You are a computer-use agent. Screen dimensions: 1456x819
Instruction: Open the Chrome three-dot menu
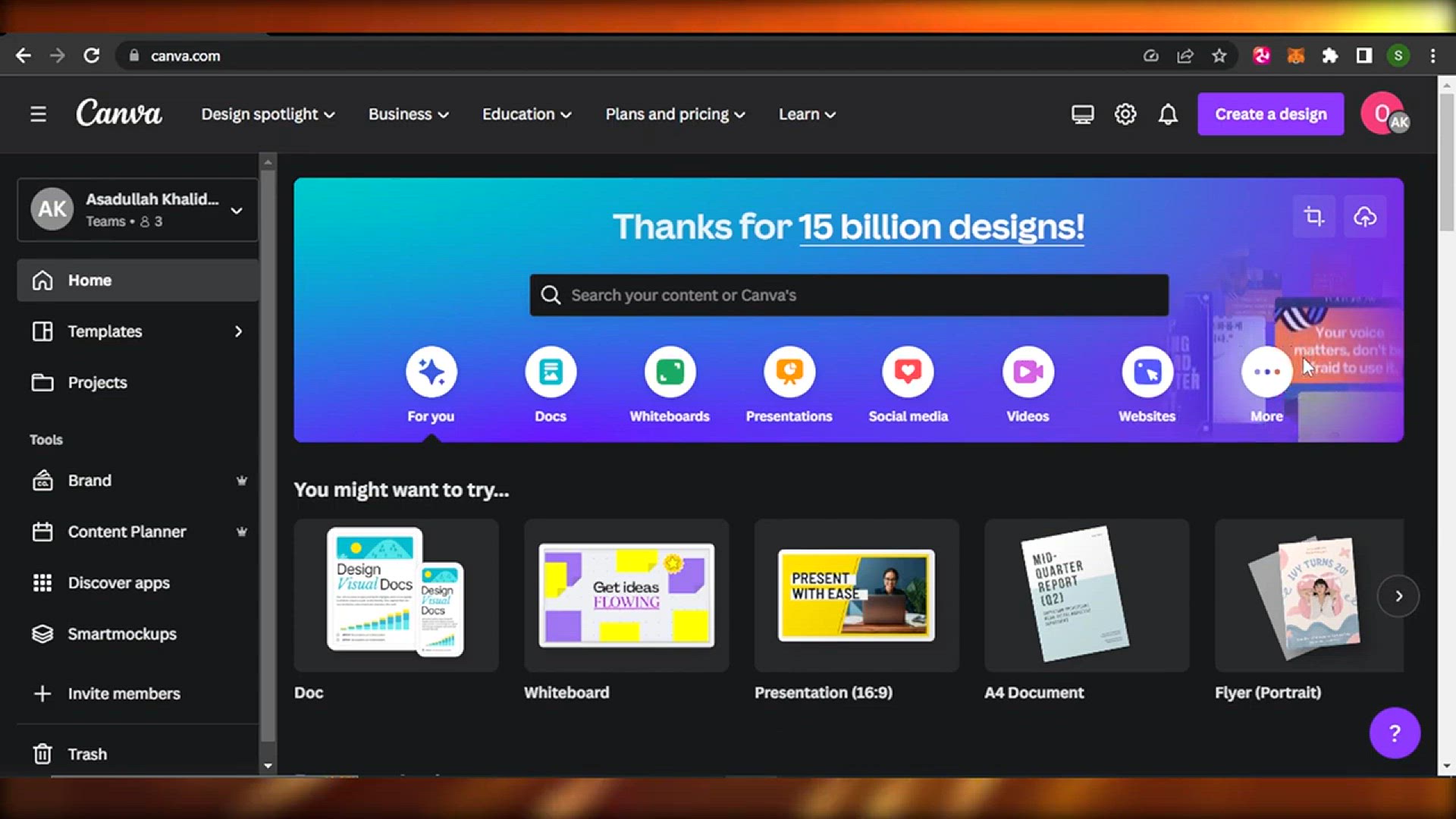(x=1432, y=55)
